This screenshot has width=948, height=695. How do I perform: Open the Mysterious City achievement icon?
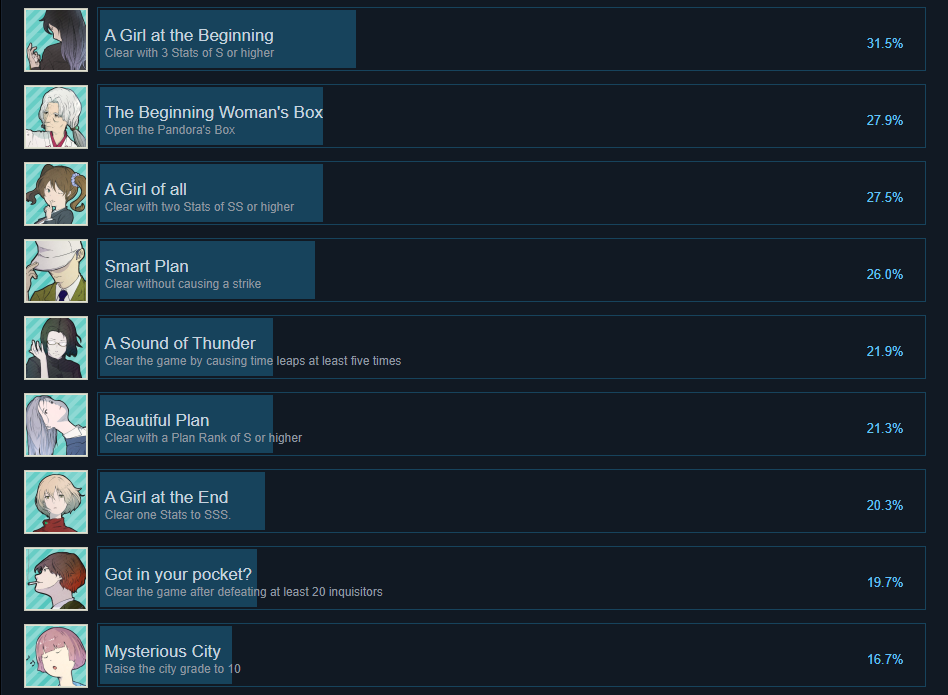point(56,656)
